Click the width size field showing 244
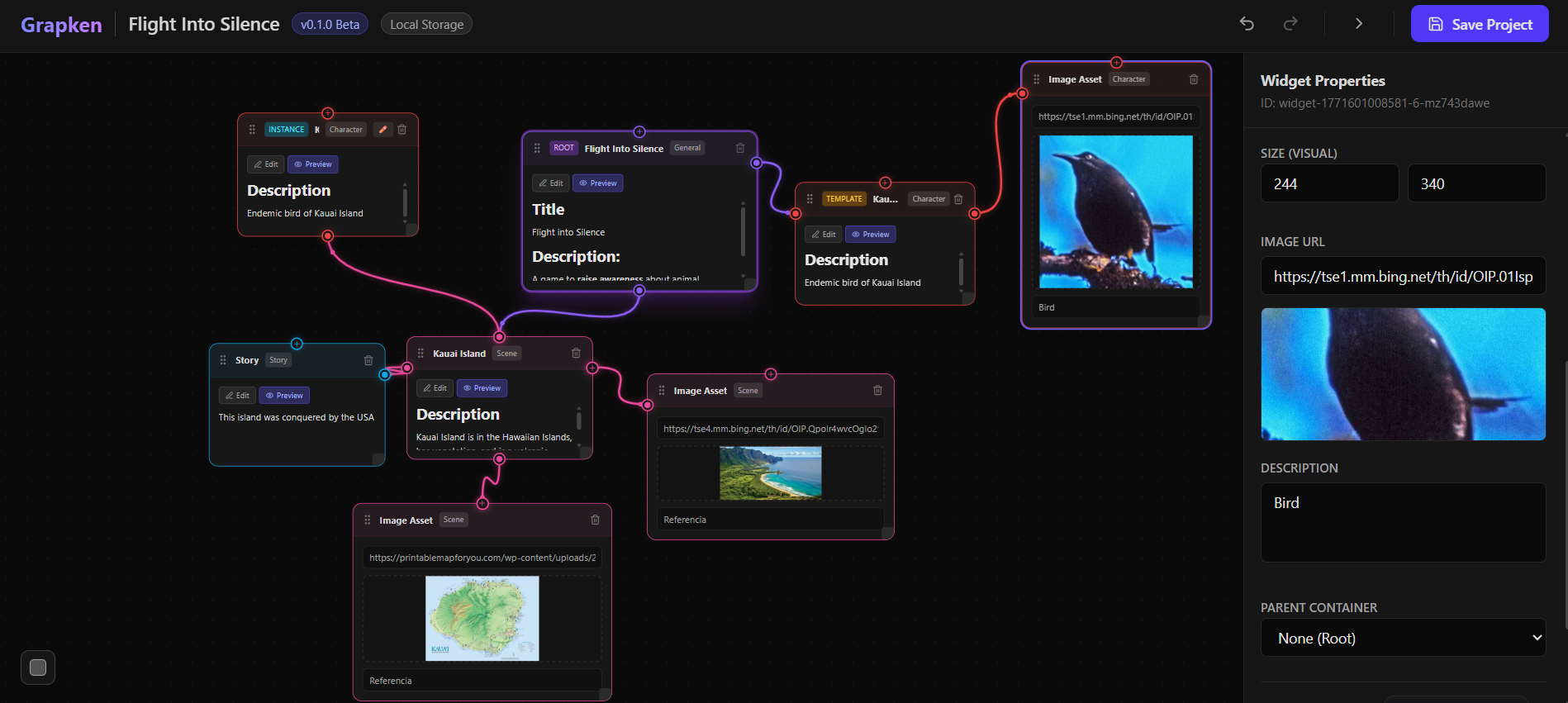 pyautogui.click(x=1329, y=183)
